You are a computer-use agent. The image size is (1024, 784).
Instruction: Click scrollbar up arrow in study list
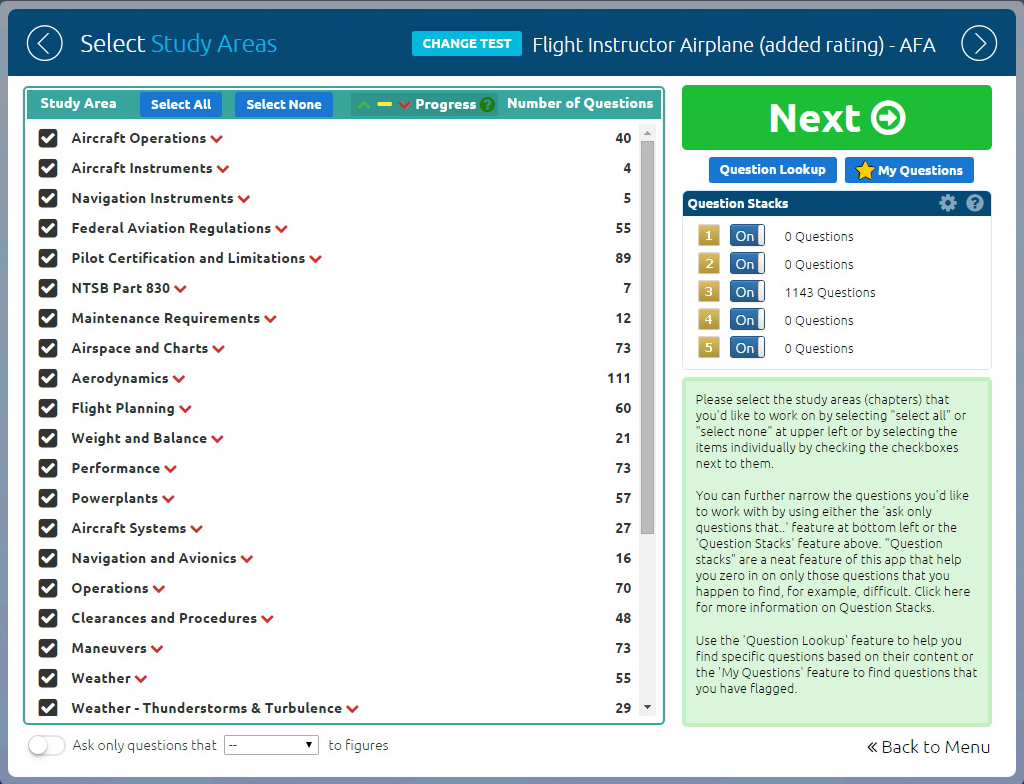pos(647,133)
